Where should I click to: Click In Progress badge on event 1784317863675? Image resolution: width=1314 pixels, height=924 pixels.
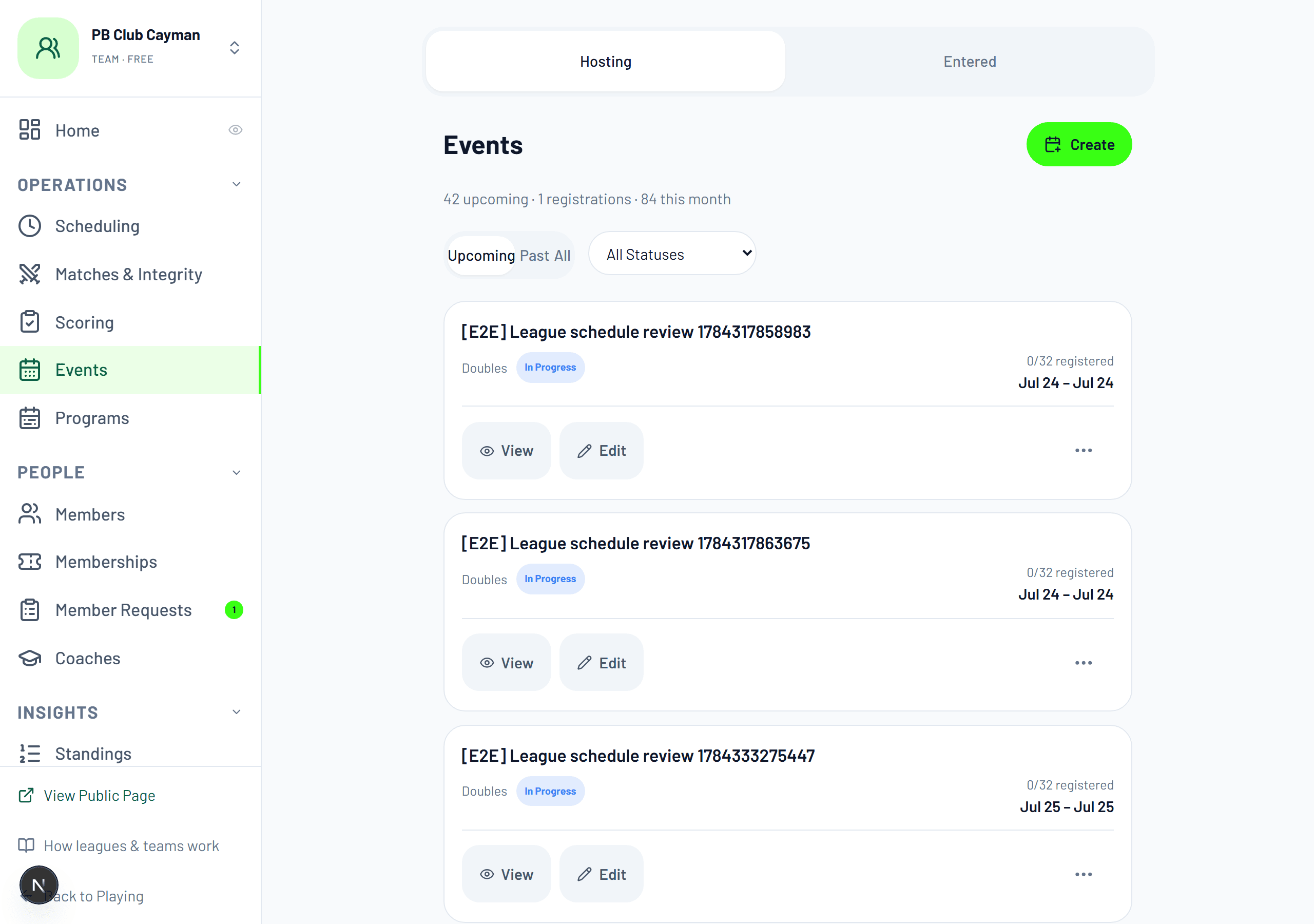pos(550,579)
